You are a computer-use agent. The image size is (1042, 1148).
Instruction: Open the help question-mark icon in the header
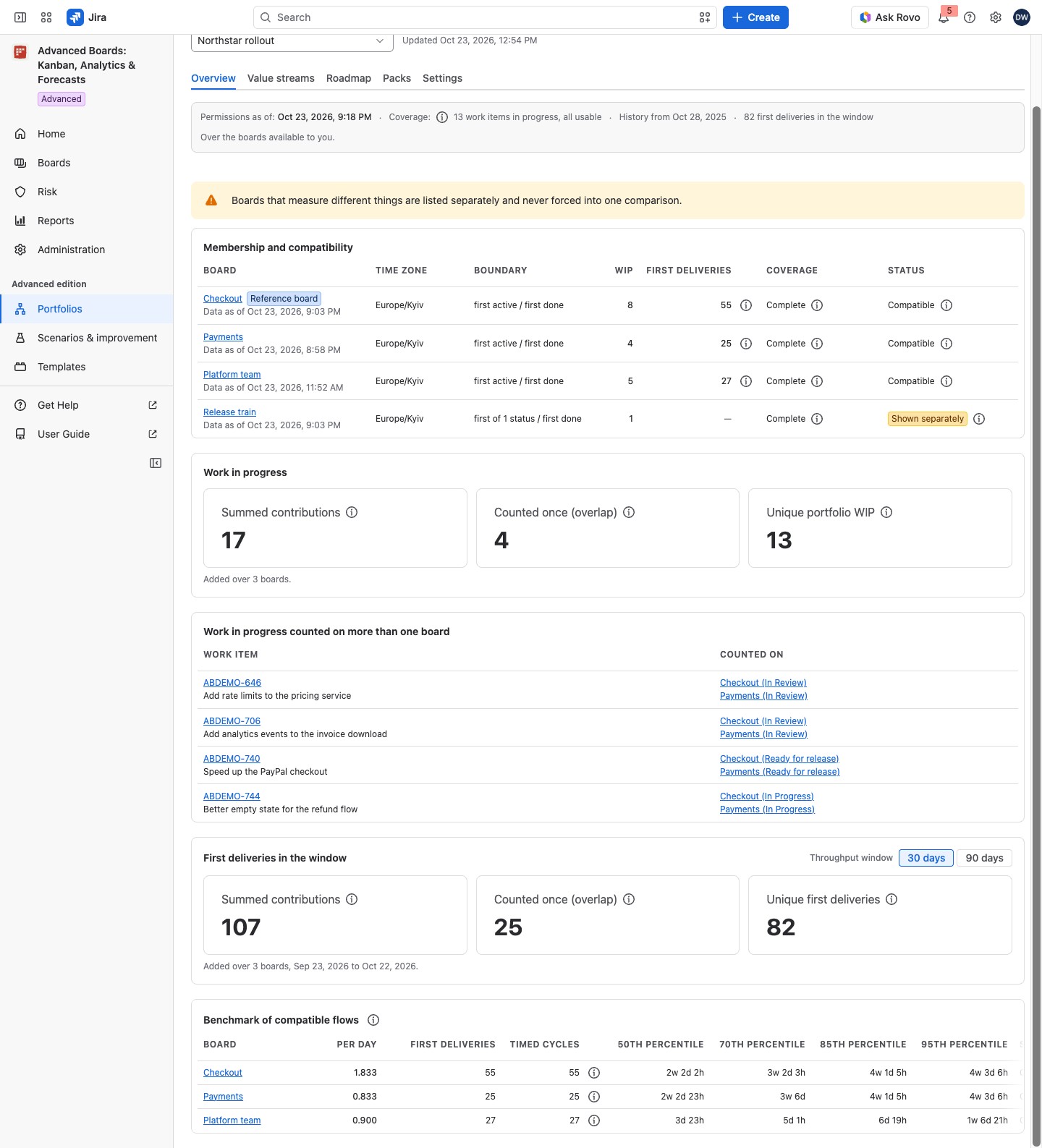[970, 17]
